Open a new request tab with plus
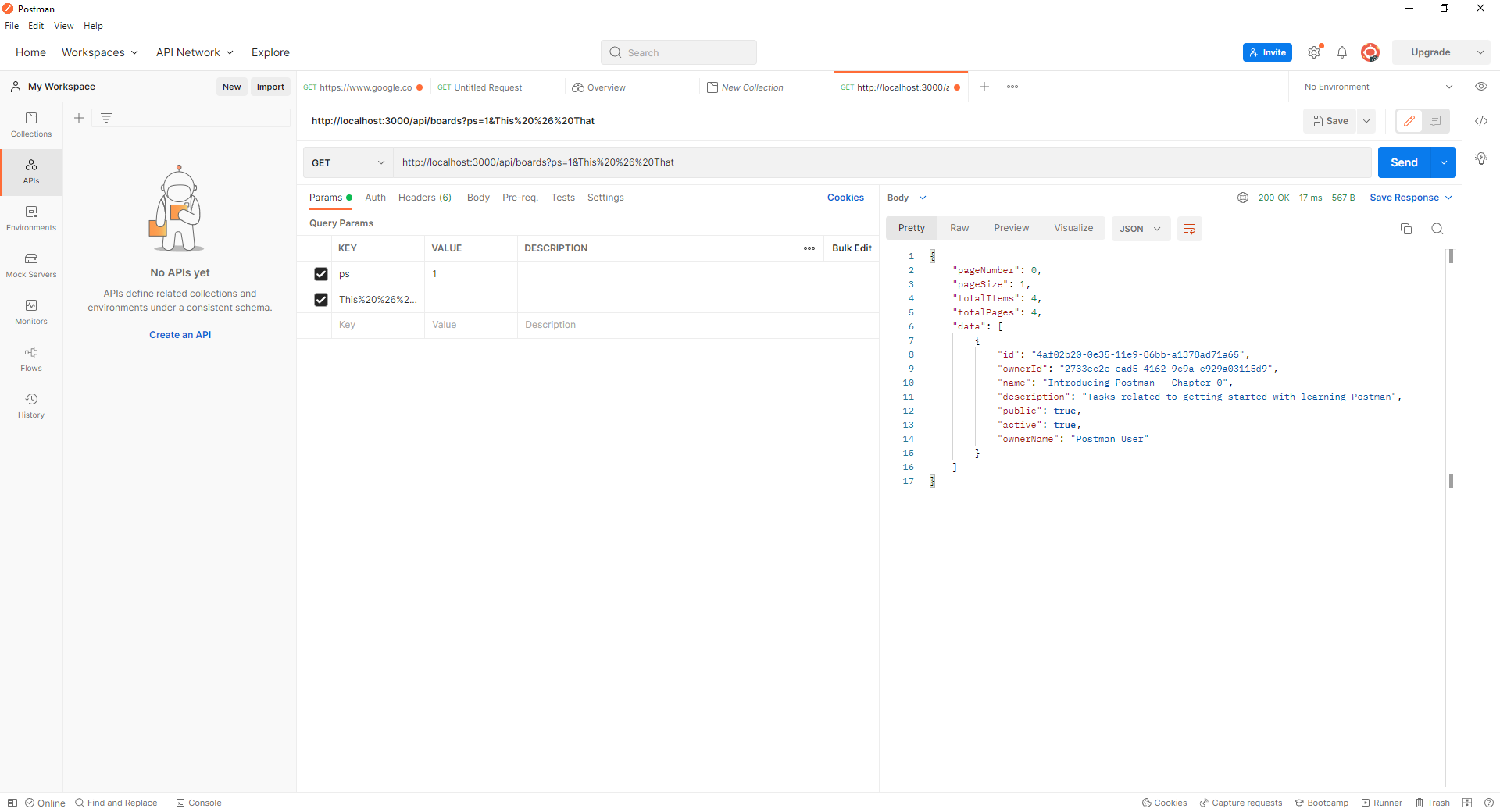Viewport: 1500px width, 812px height. (984, 87)
